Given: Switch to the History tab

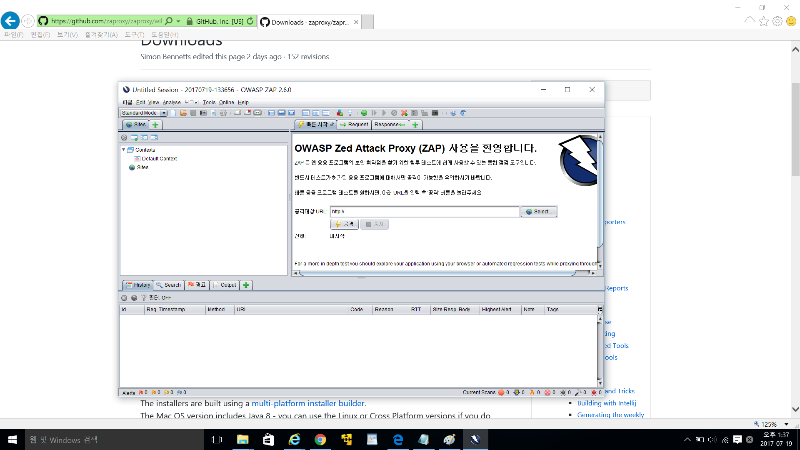Looking at the screenshot, I should point(138,285).
